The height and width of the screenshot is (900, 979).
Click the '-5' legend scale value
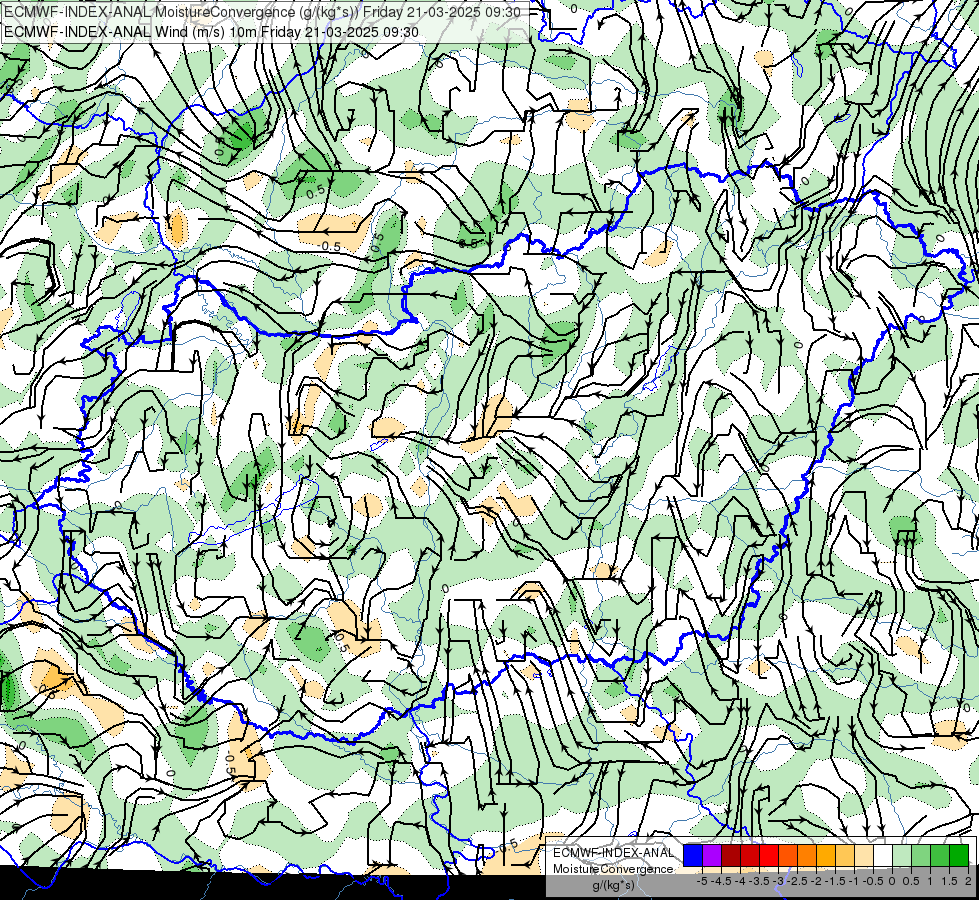click(702, 881)
